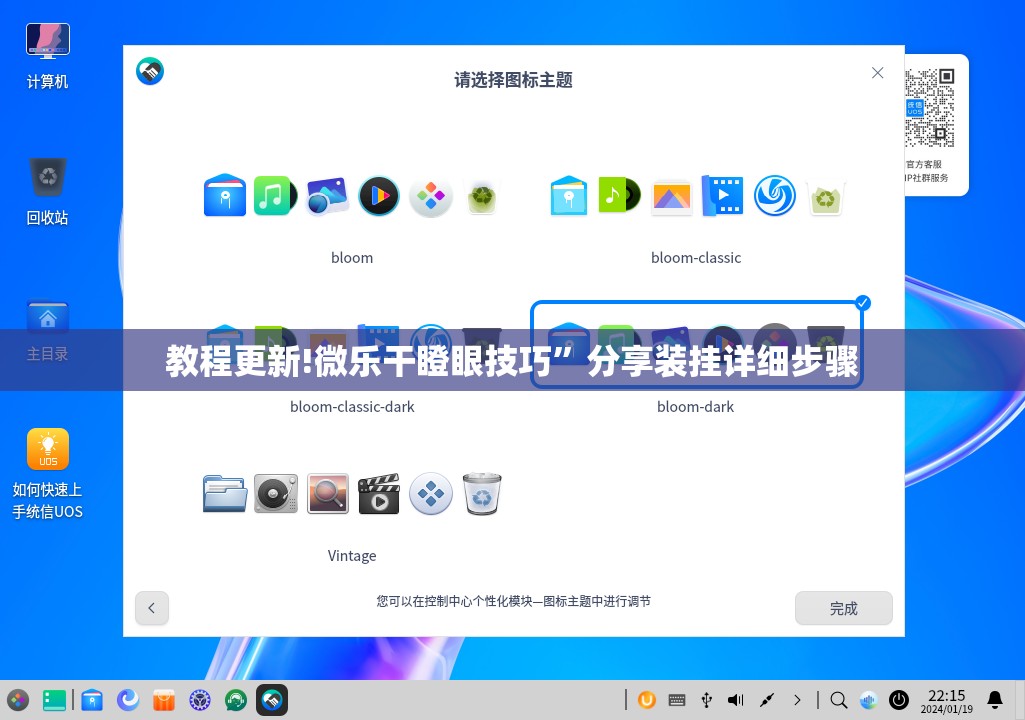
Task: Open the customer service headset taskbar icon
Action: pyautogui.click(x=235, y=700)
